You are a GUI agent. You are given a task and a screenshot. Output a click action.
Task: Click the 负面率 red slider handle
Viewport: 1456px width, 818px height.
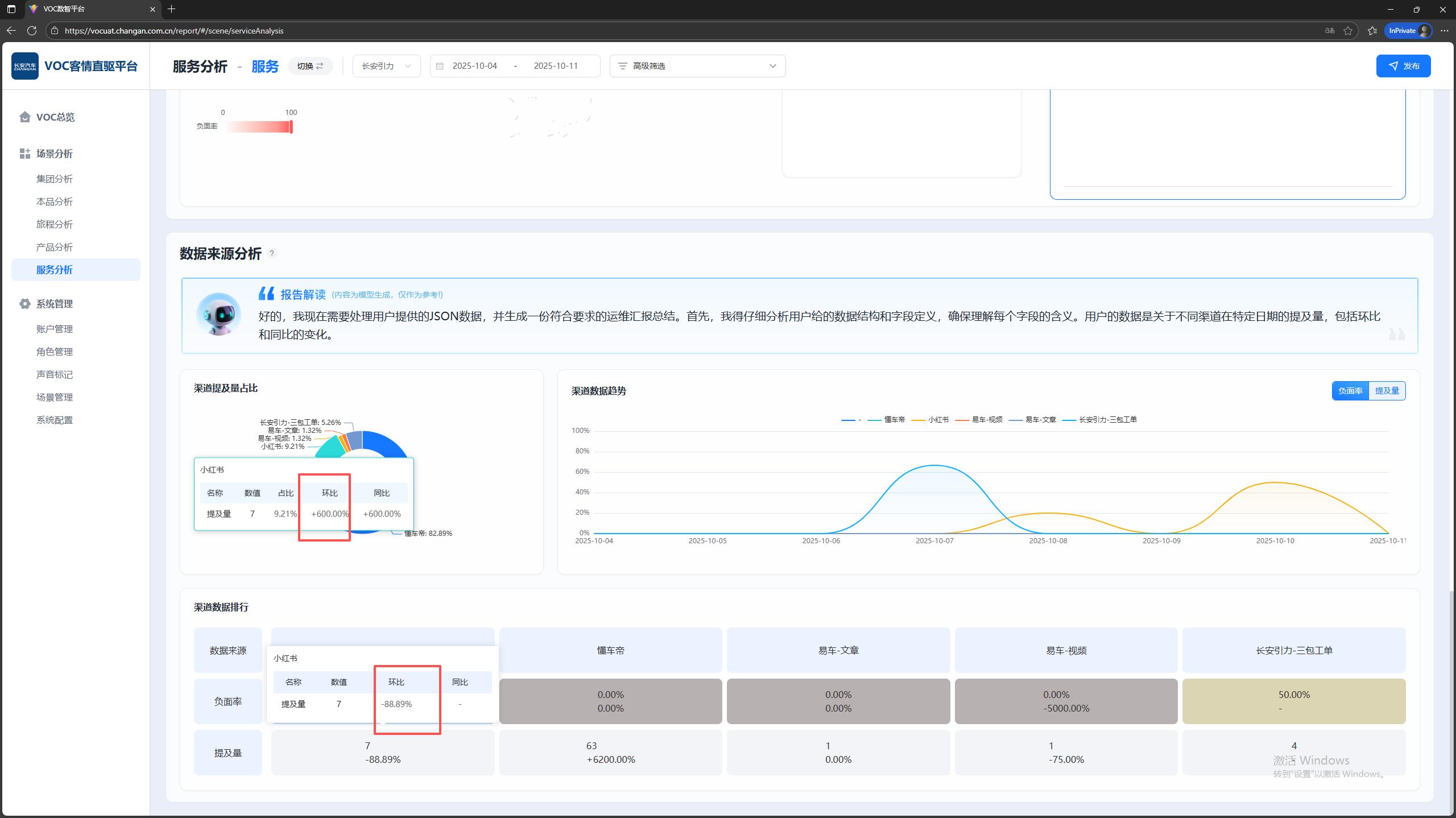(291, 127)
